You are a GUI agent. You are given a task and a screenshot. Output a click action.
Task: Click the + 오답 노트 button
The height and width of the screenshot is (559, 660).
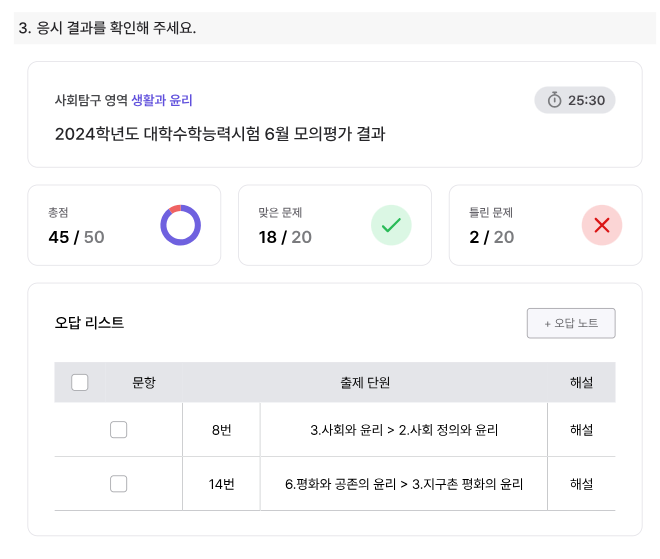click(x=571, y=323)
